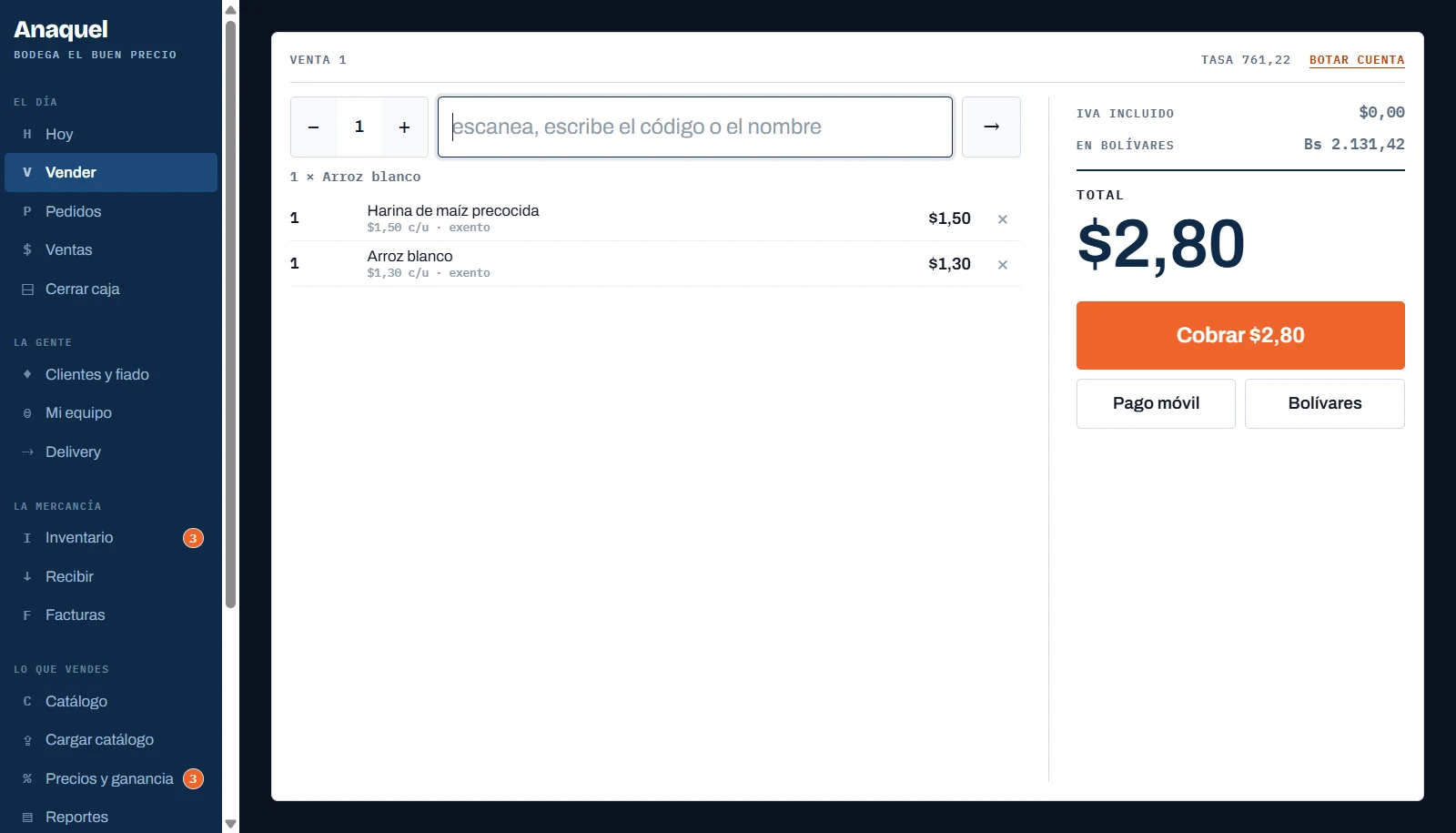Submit product search with arrow button
Screen dimensions: 1456x833
pyautogui.click(x=991, y=127)
